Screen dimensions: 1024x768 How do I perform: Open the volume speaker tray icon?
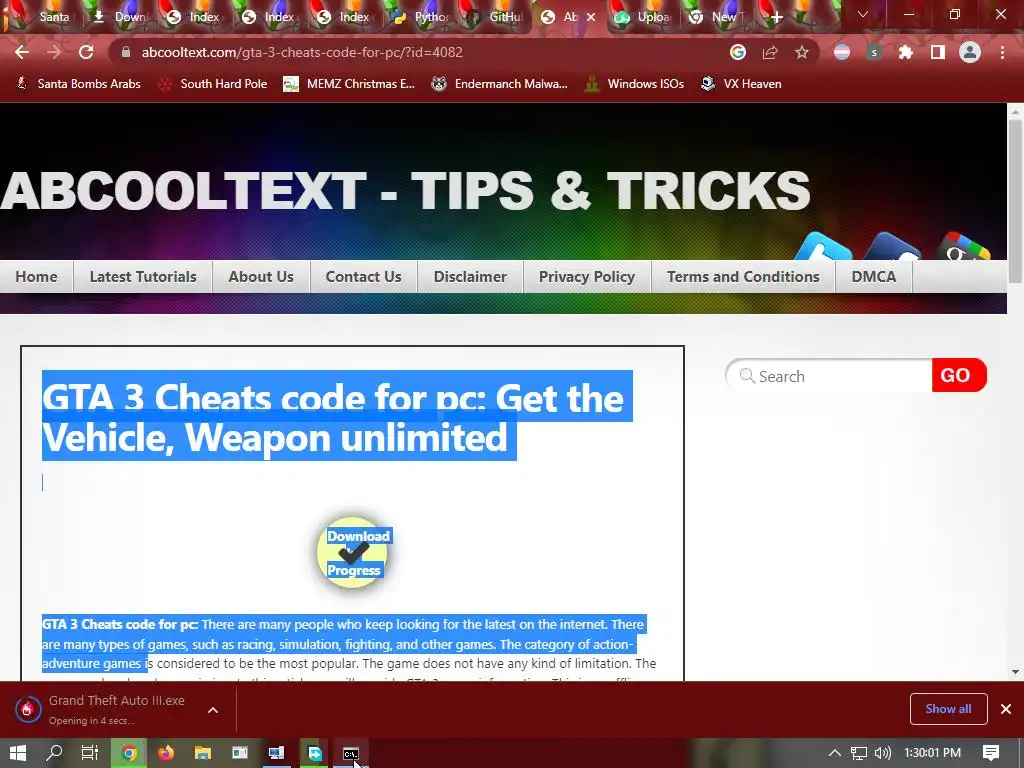coord(882,753)
